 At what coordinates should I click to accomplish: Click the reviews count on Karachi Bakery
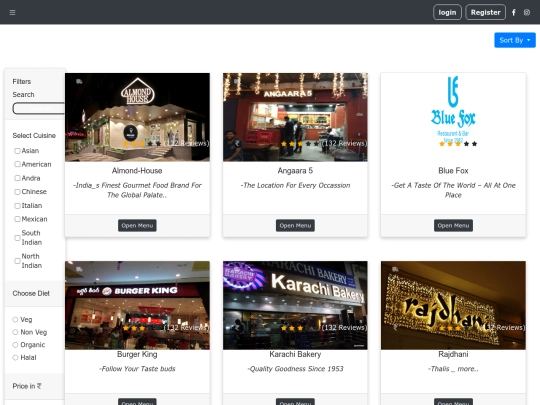344,328
